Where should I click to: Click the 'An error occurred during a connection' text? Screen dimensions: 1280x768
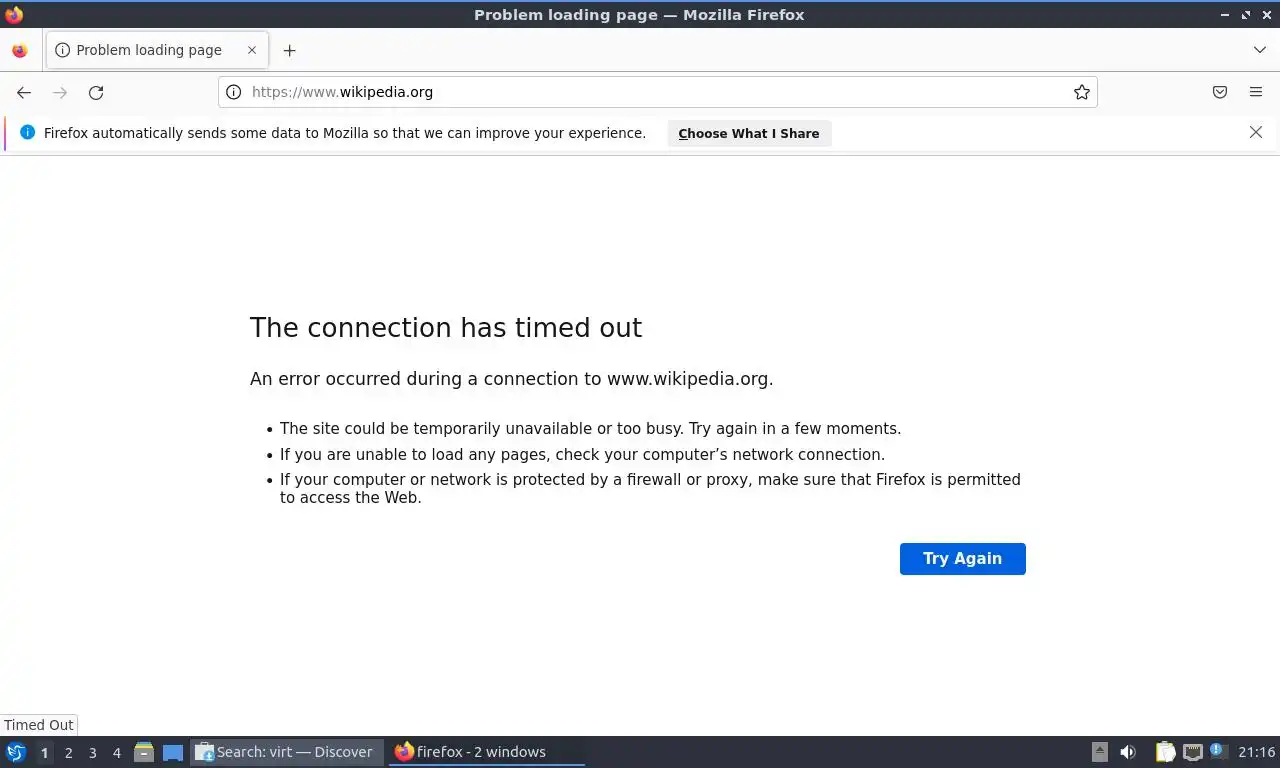pos(511,379)
